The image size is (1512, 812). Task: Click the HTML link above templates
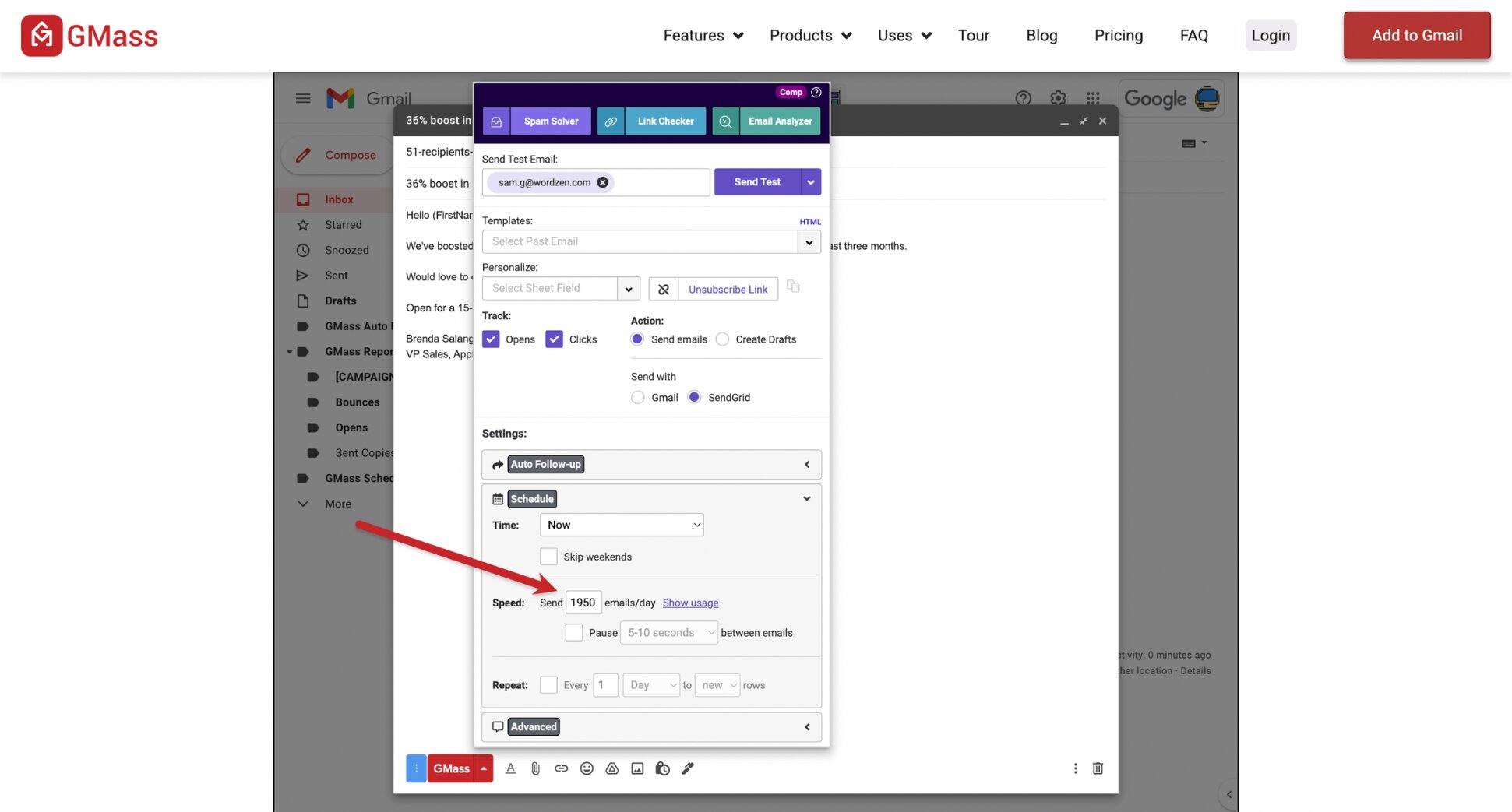click(810, 222)
